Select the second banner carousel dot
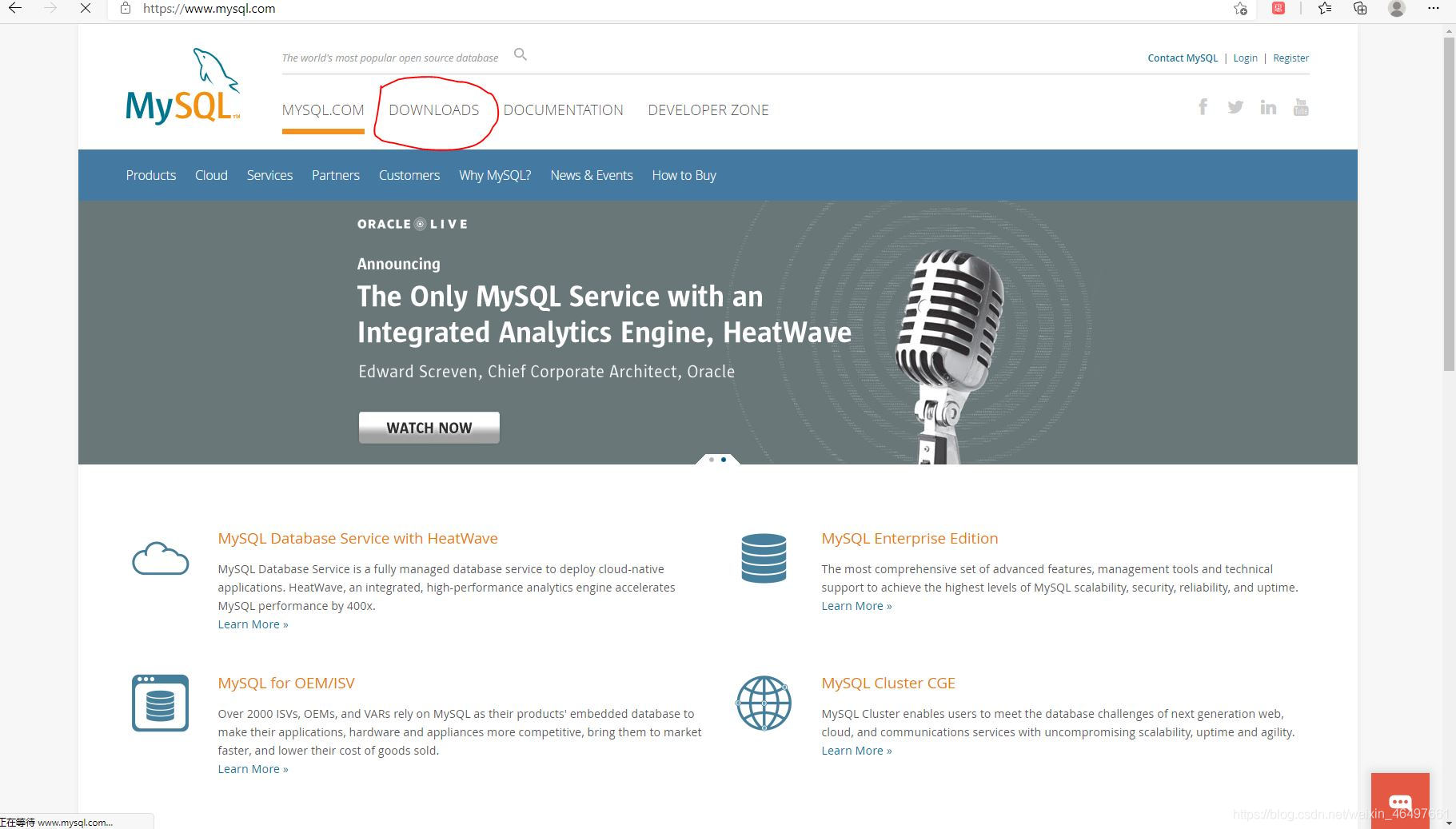Screen dimensions: 1456x829 click(724, 460)
